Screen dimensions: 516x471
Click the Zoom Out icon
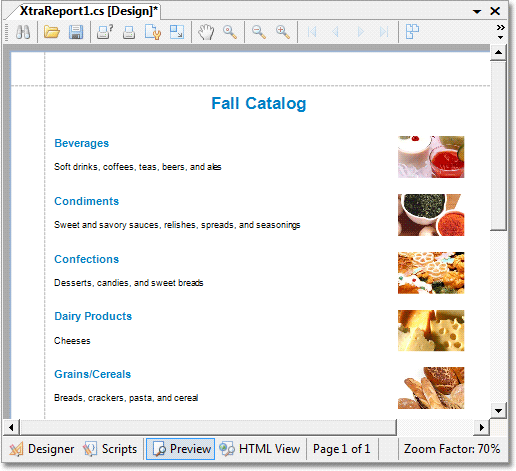[259, 32]
